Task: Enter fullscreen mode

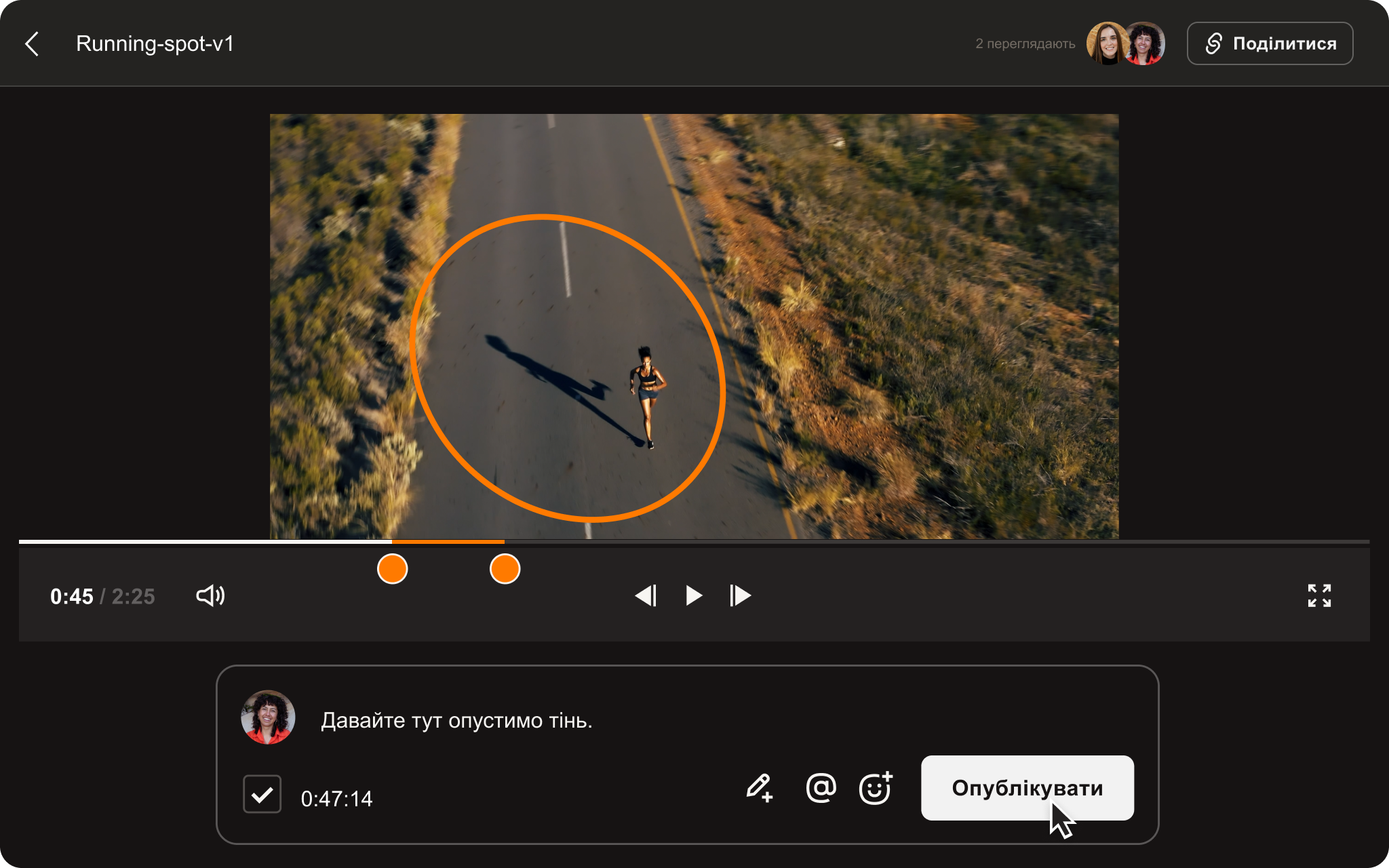Action: [1319, 595]
